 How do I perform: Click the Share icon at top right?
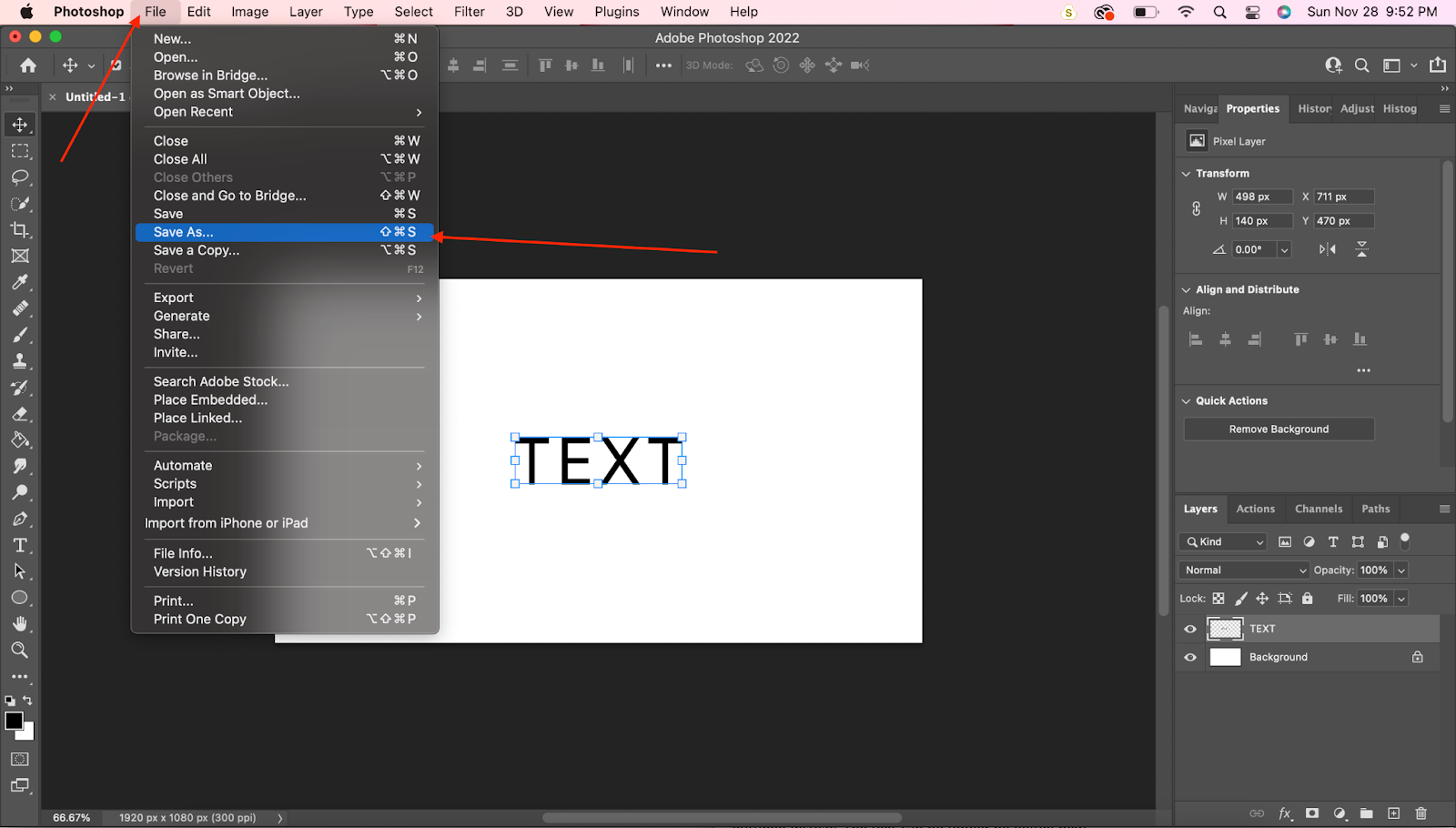1438,65
